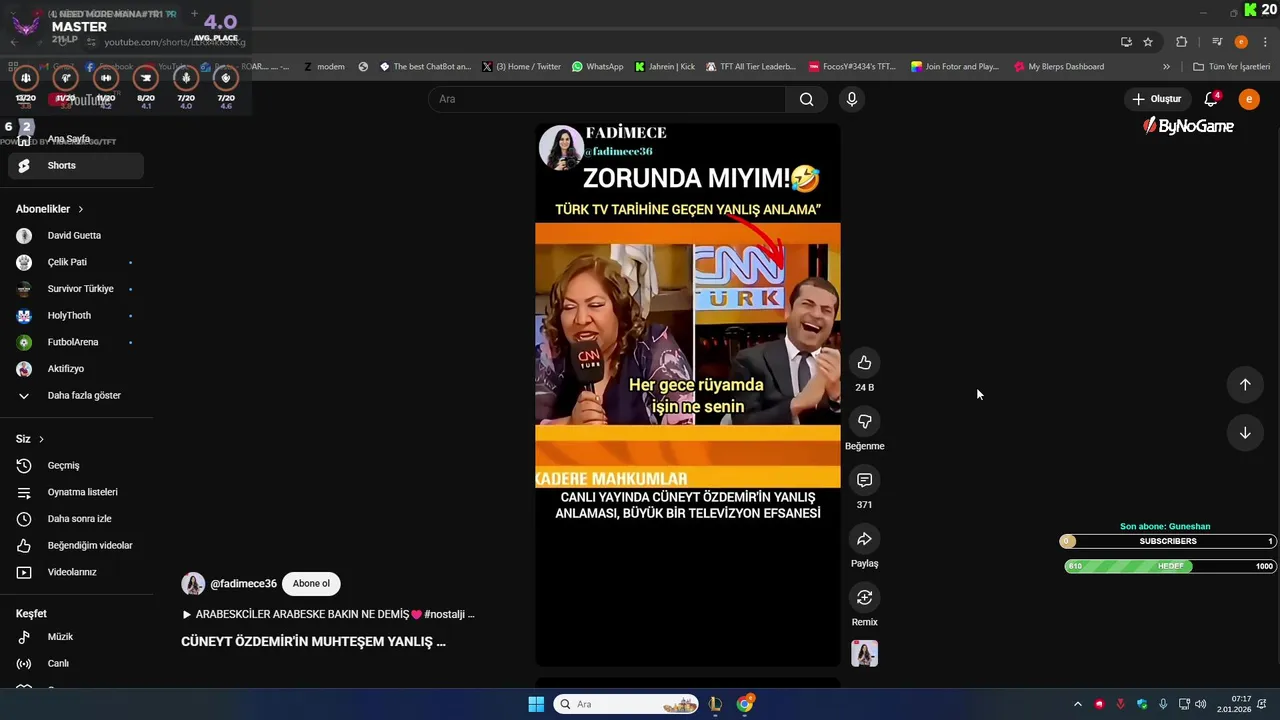Open Join Fotor and Play bookmark

(x=955, y=67)
